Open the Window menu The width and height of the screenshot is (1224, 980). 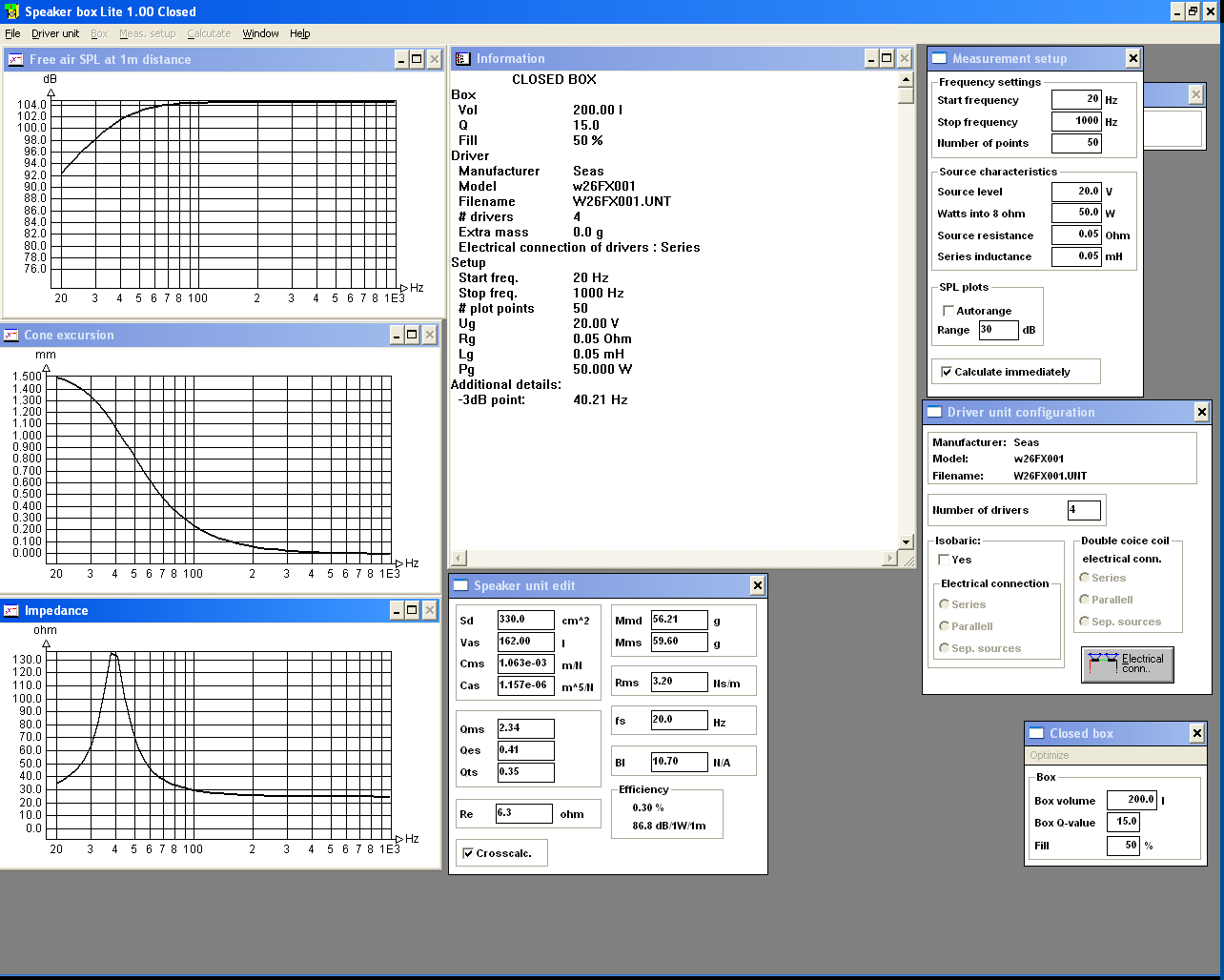pos(260,33)
